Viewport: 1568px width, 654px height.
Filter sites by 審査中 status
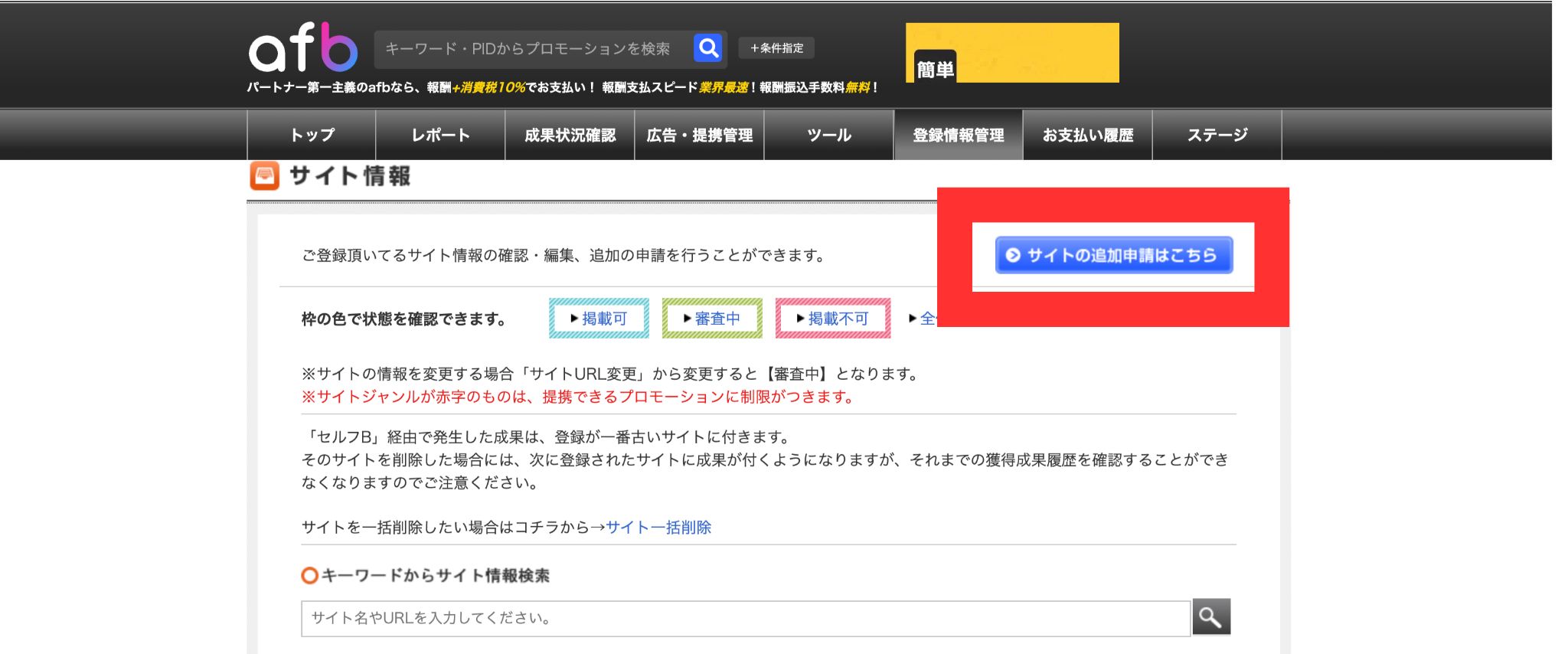tap(712, 319)
